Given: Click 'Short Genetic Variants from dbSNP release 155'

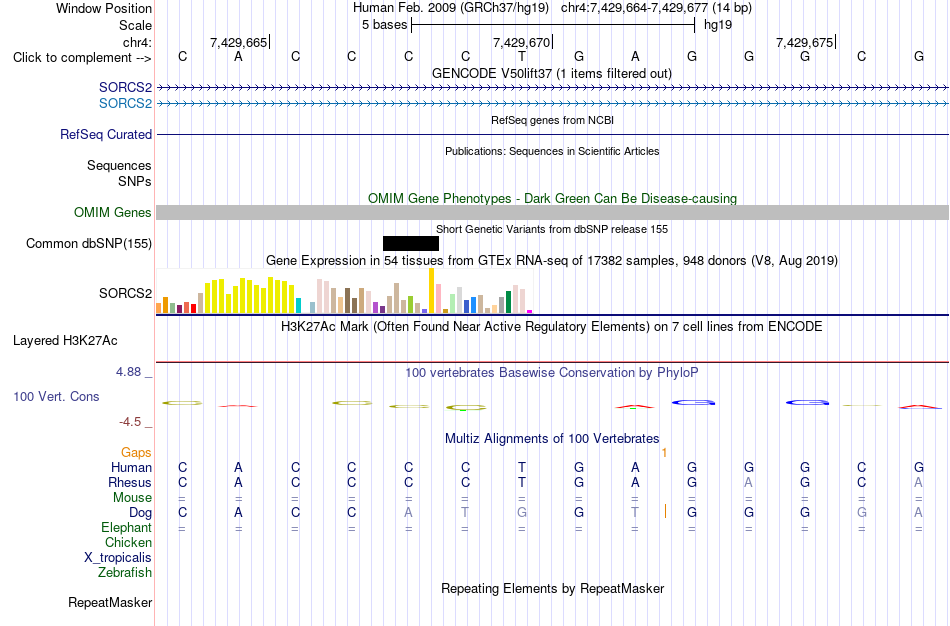Looking at the screenshot, I should click(x=552, y=229).
